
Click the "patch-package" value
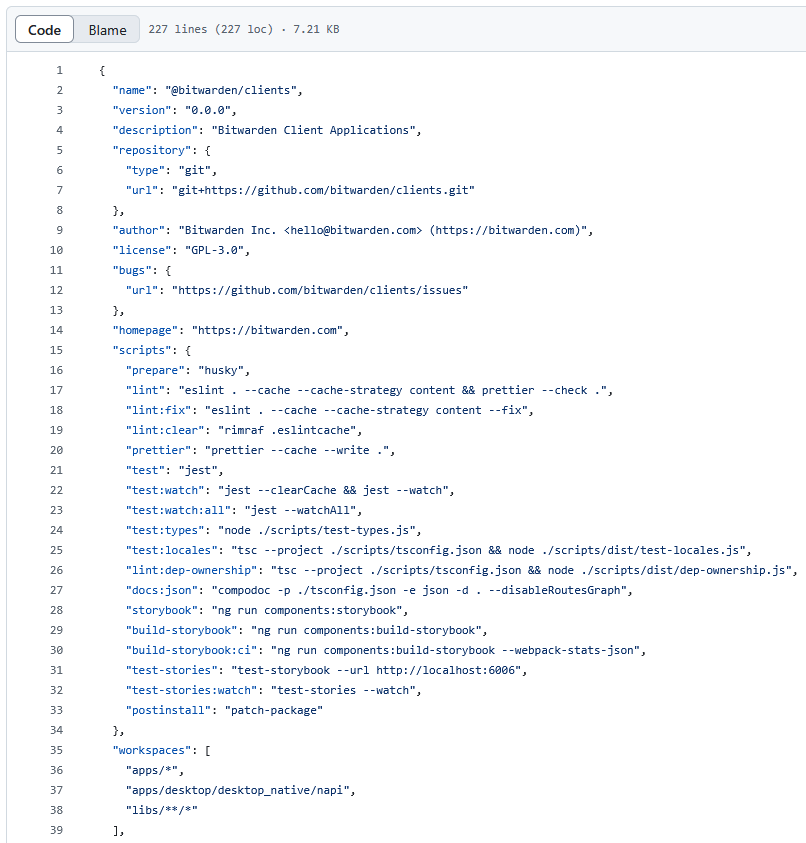[274, 710]
